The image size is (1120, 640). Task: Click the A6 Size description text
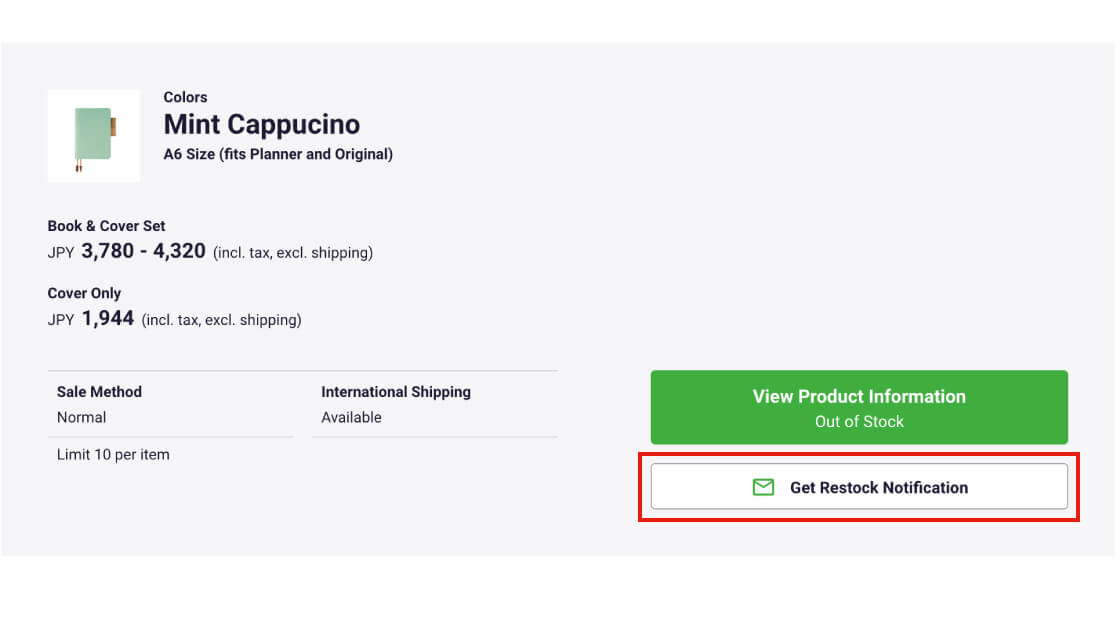(x=277, y=154)
